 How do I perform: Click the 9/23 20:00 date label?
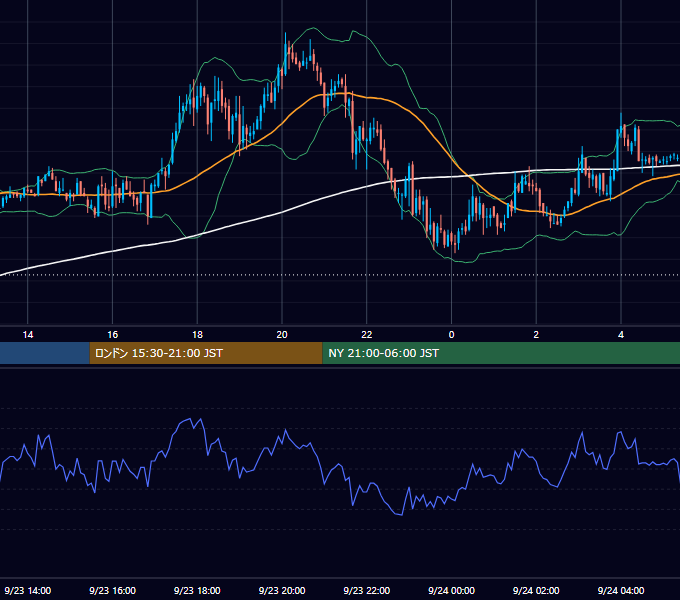pos(282,590)
